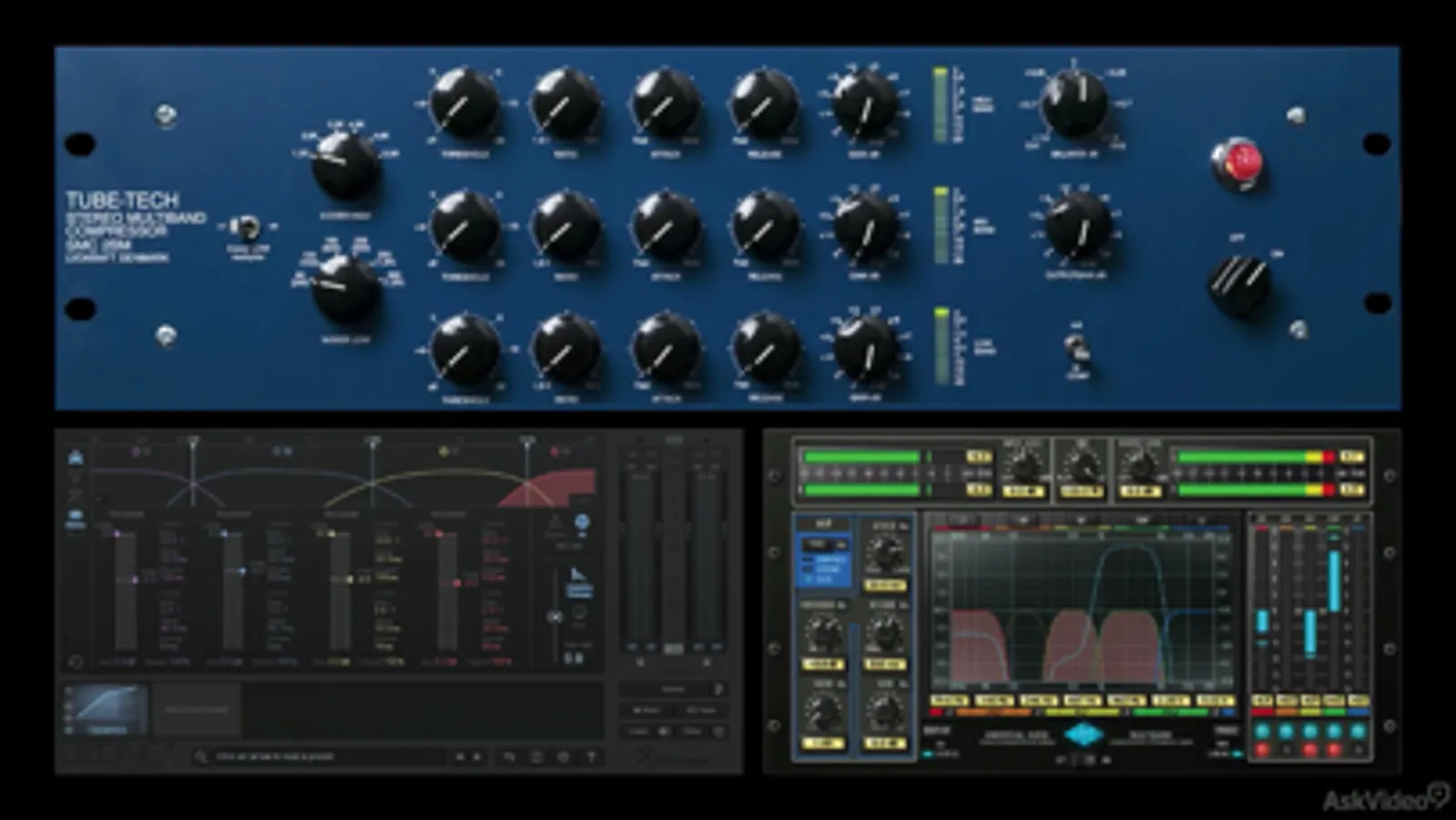Click the blue band threshold slider handle

pyautogui.click(x=241, y=571)
